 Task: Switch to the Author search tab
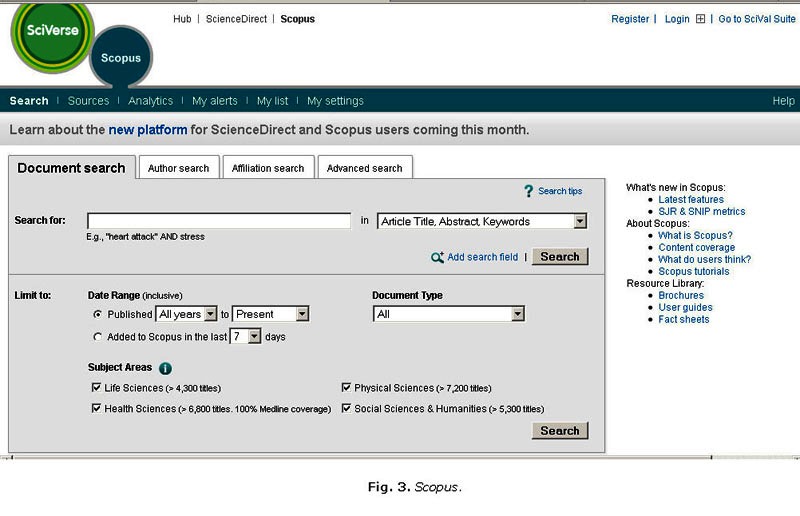pyautogui.click(x=178, y=168)
